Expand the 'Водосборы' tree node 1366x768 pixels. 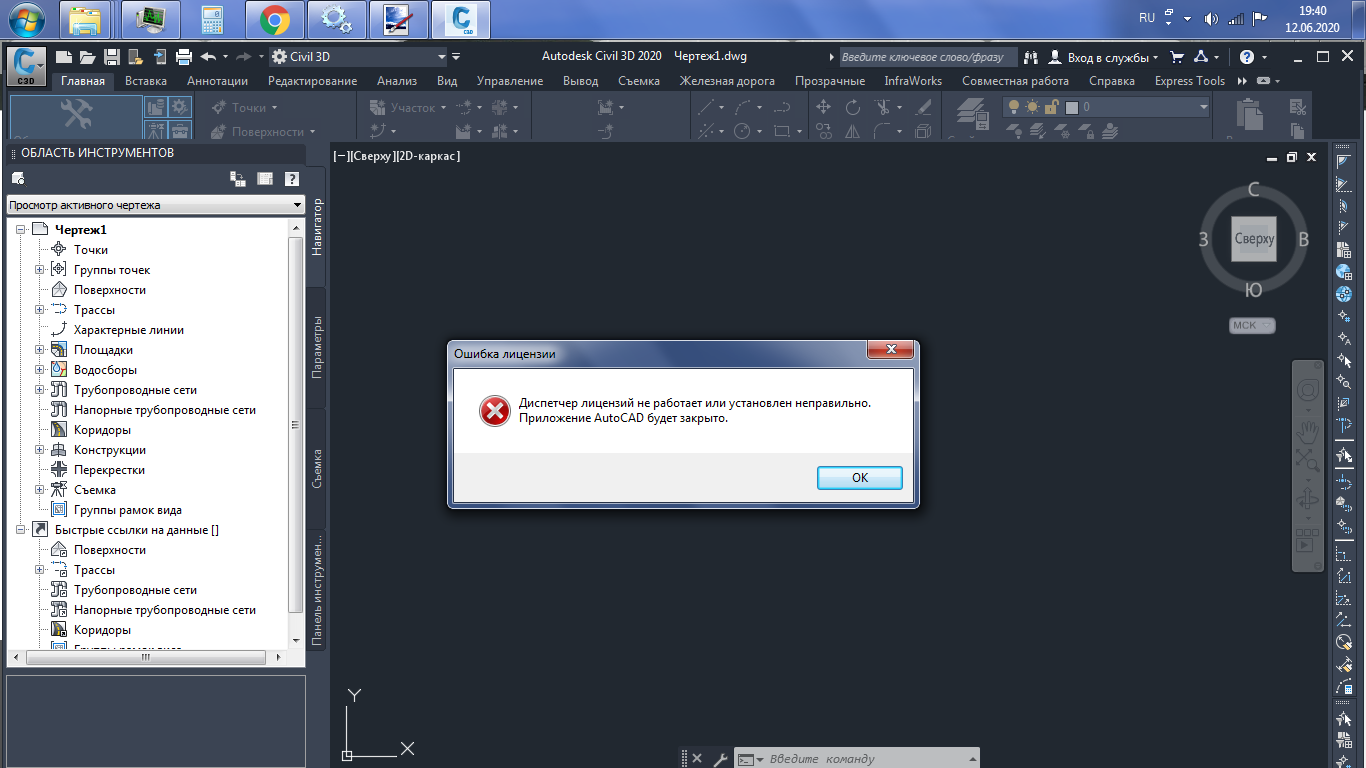point(40,370)
